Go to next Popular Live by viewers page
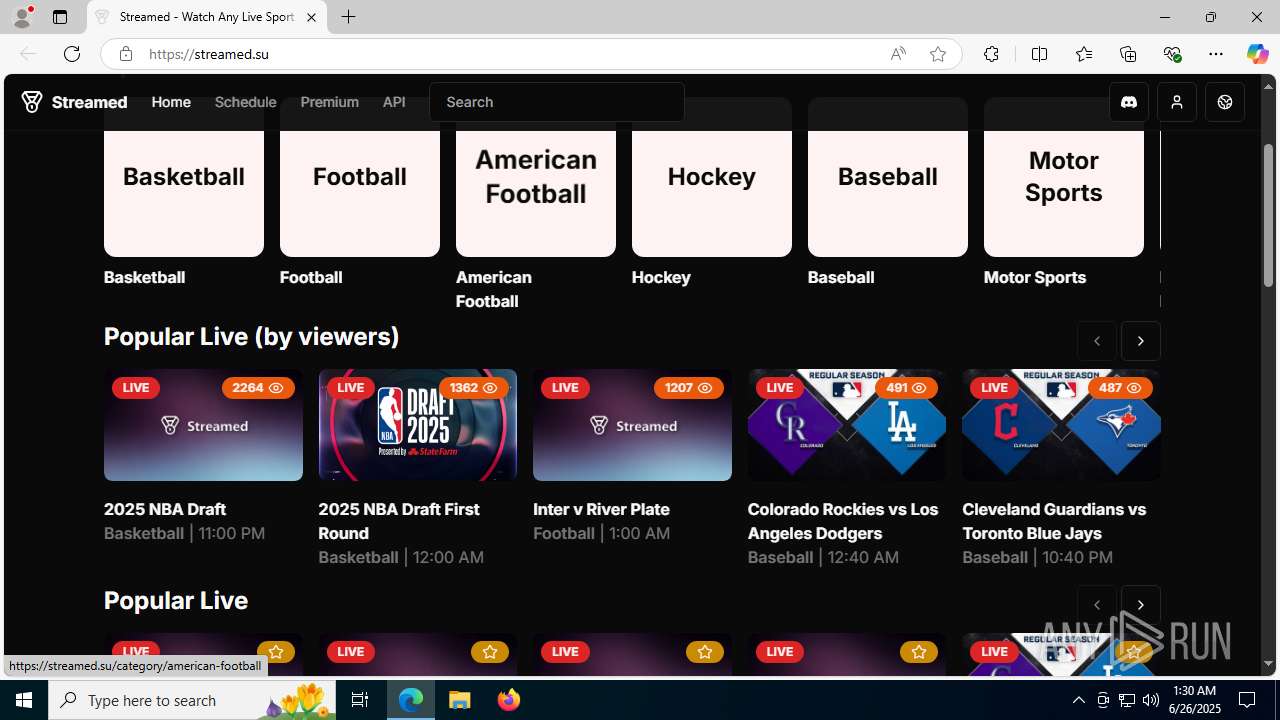The height and width of the screenshot is (720, 1280). (1140, 341)
